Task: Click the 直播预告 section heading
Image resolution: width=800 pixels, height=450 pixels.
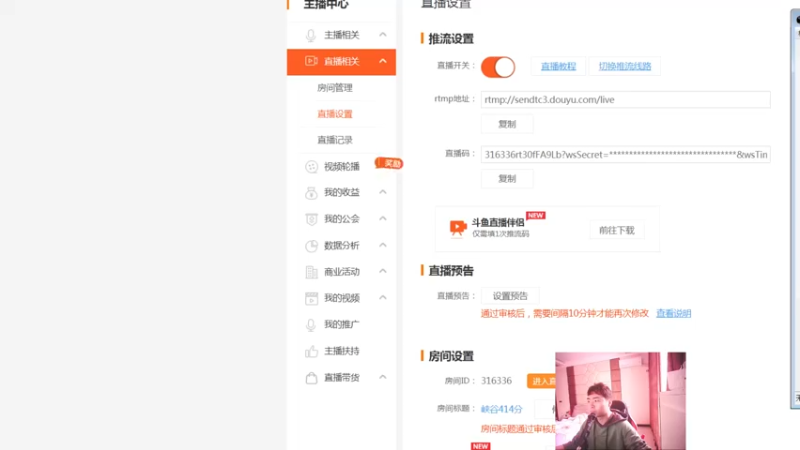Action: tap(451, 271)
